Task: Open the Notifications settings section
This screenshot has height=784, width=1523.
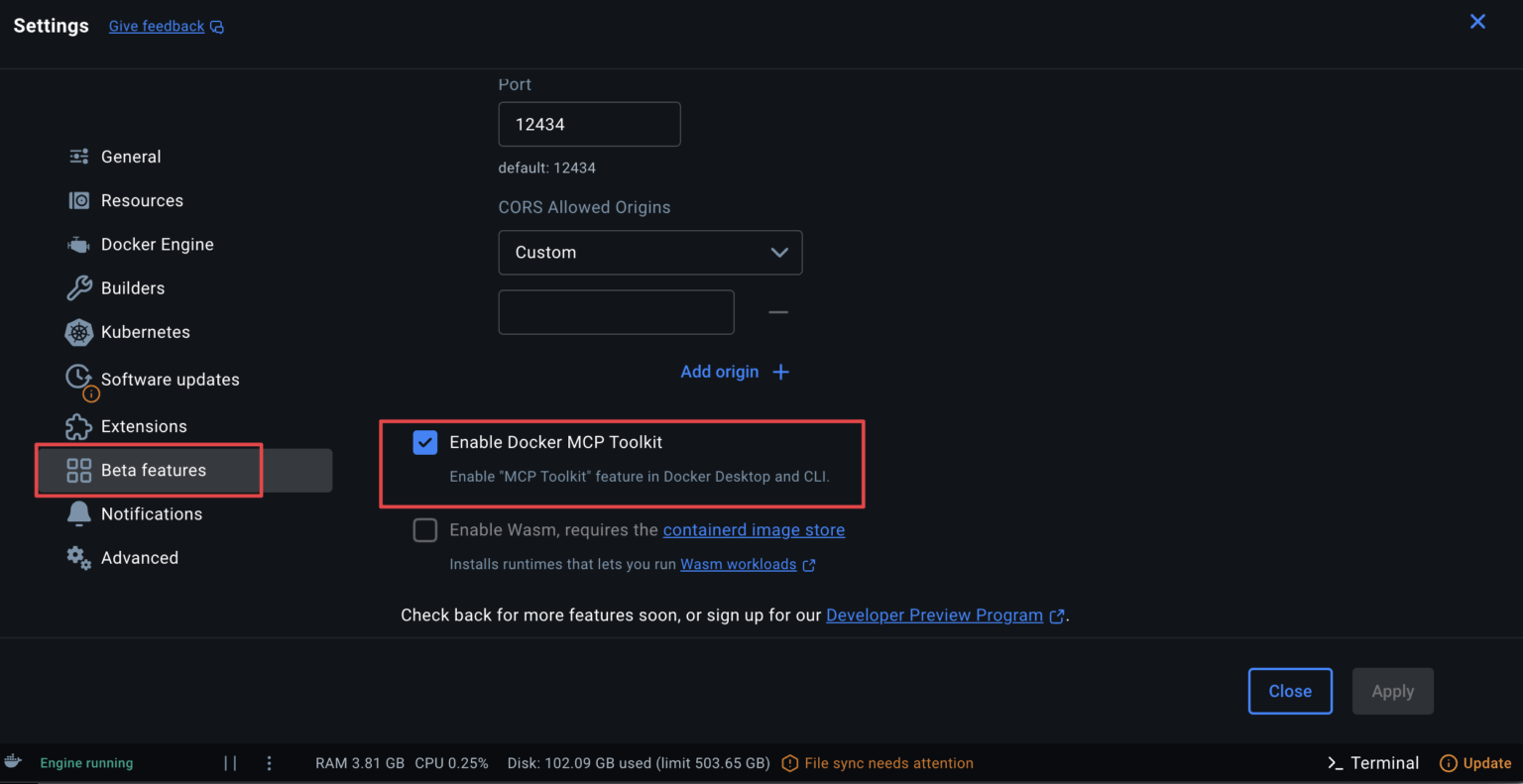Action: pos(150,513)
